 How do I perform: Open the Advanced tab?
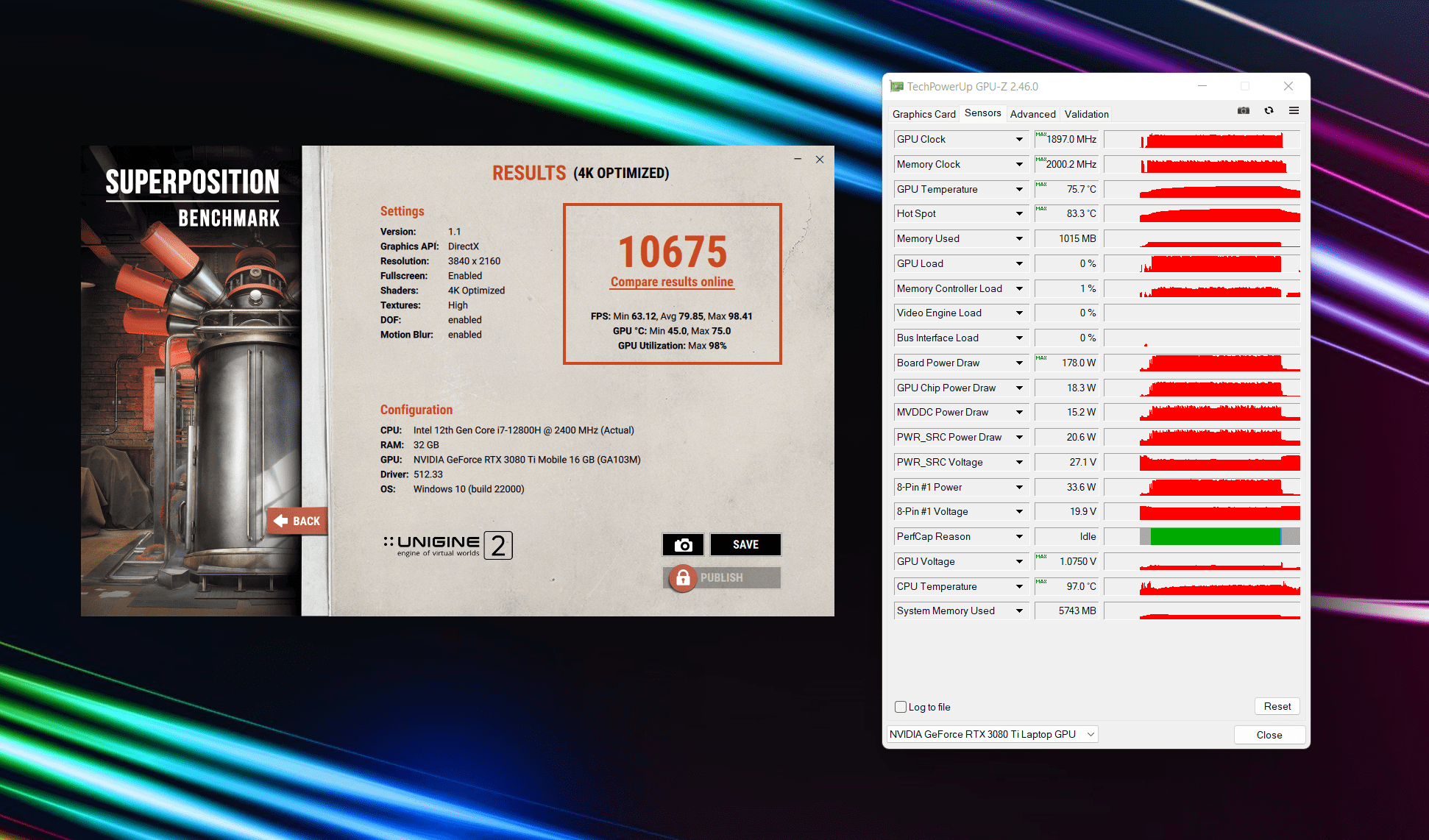pos(1033,114)
